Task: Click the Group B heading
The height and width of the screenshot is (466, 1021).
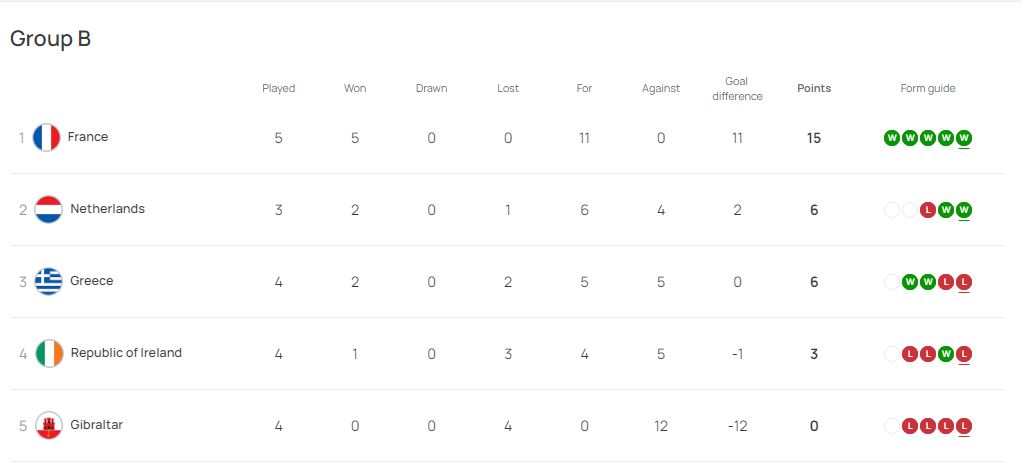Action: [50, 39]
